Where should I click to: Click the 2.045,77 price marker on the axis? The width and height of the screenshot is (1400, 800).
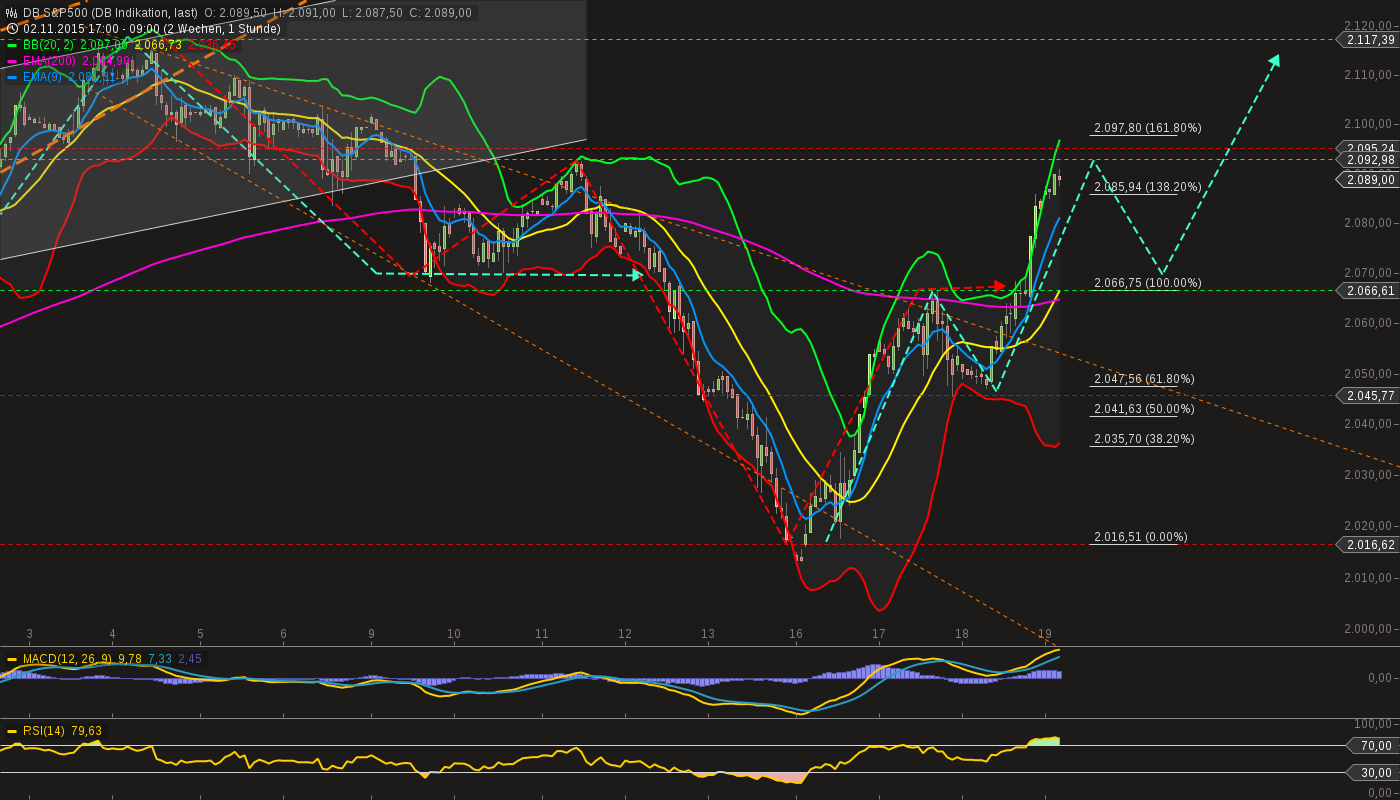1367,396
